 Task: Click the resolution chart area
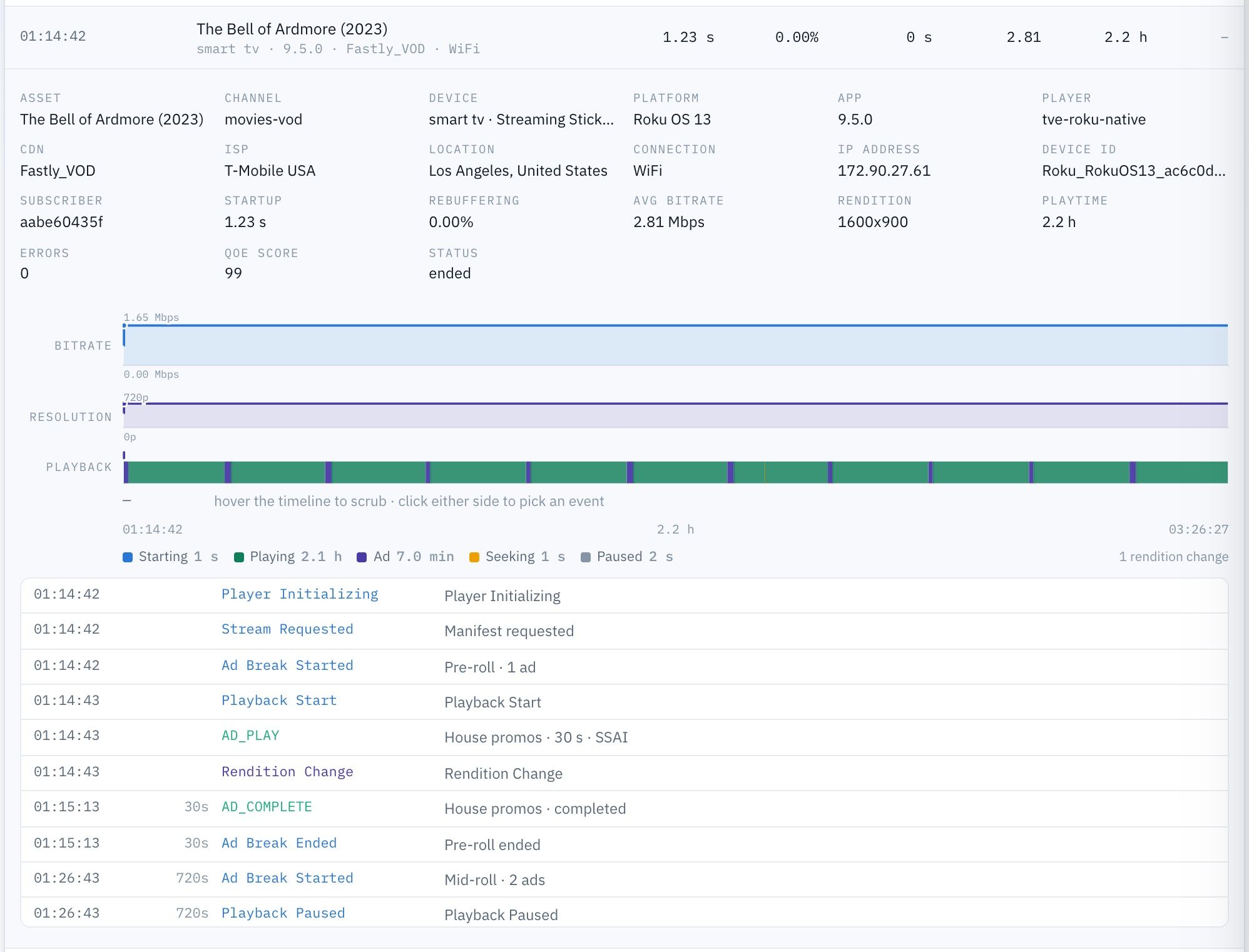pos(675,415)
